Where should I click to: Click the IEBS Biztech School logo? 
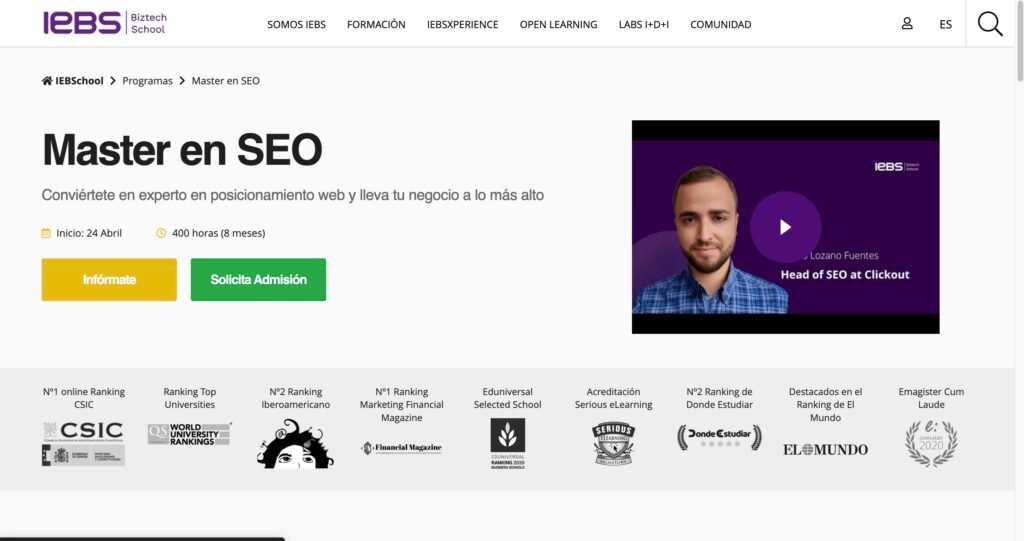coord(104,23)
